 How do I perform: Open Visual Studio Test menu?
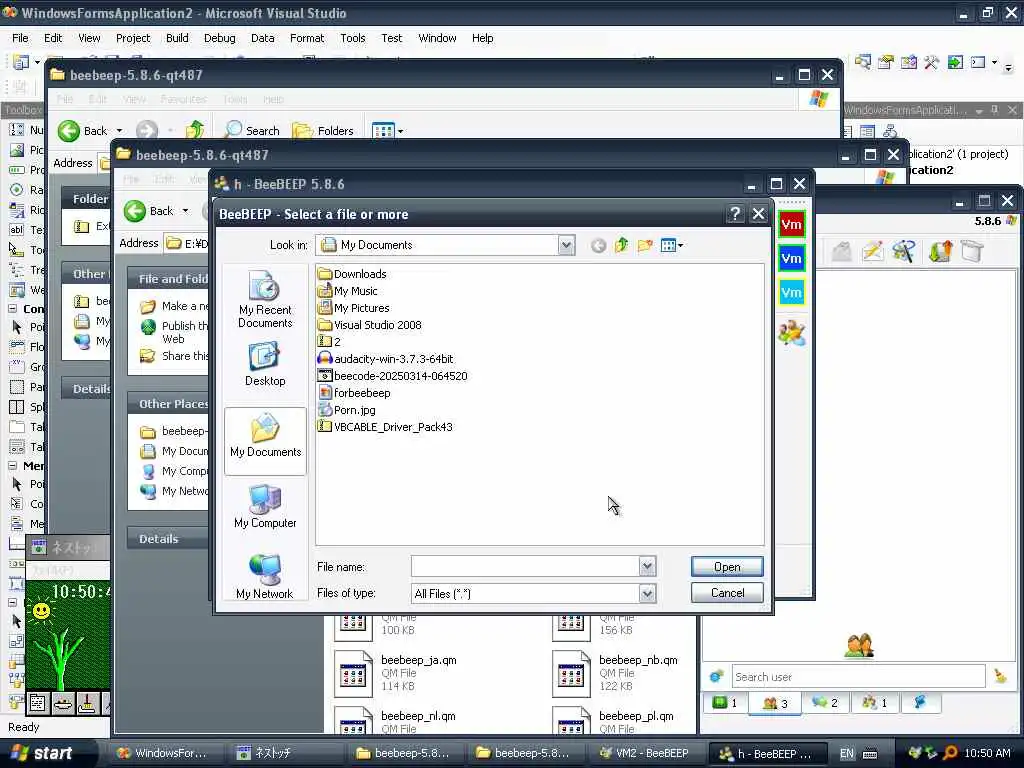click(392, 38)
